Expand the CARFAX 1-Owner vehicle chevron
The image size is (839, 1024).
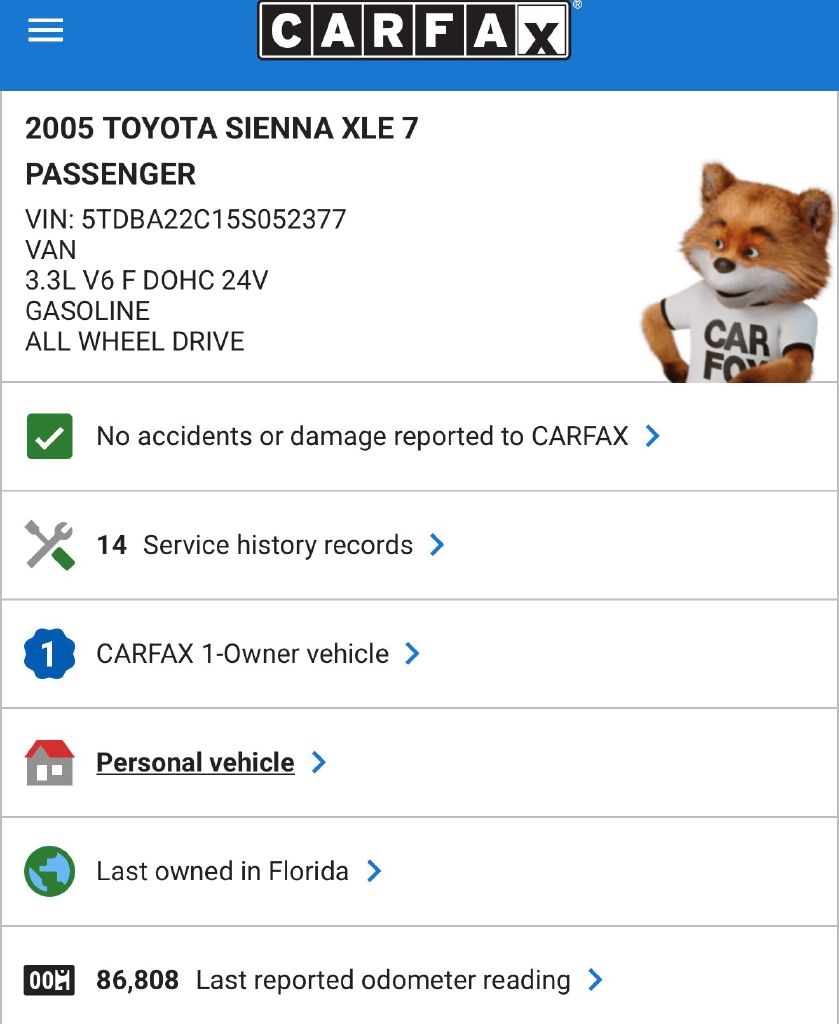pyautogui.click(x=412, y=654)
